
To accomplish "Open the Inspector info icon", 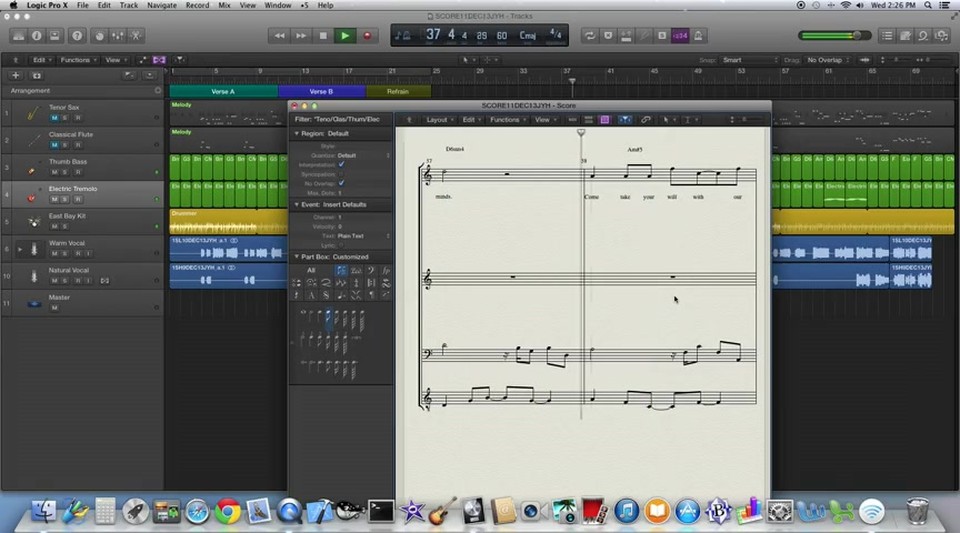I will [x=37, y=35].
